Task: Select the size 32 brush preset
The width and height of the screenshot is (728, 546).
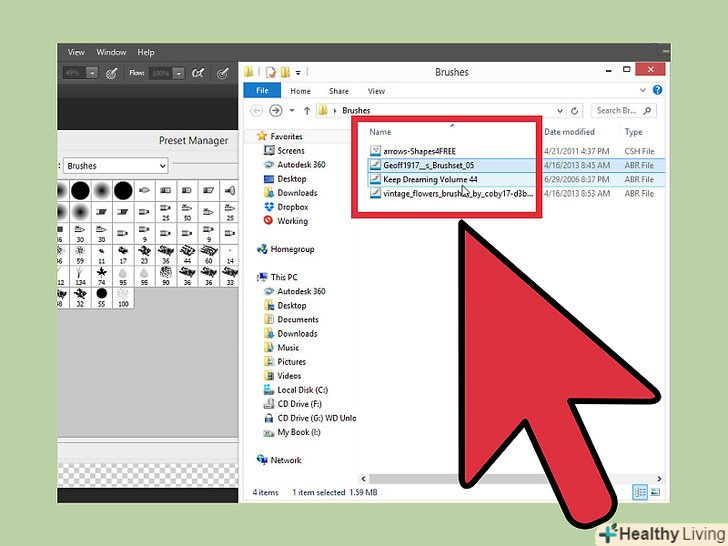Action: tap(80, 298)
